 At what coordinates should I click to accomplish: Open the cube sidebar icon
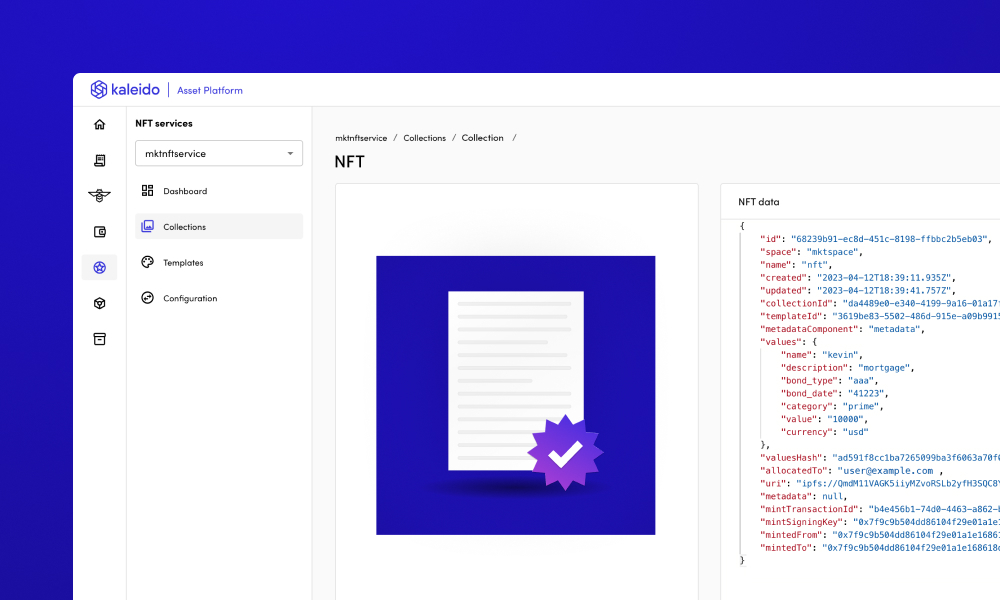click(x=99, y=303)
